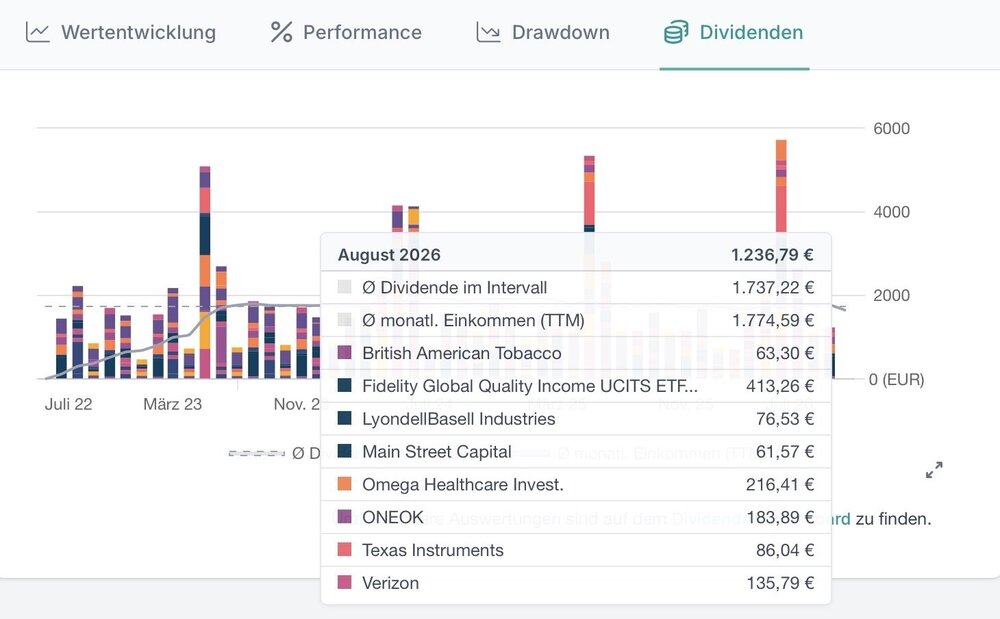Click the Texas Instruments color swatch
The height and width of the screenshot is (619, 1000).
[x=344, y=550]
